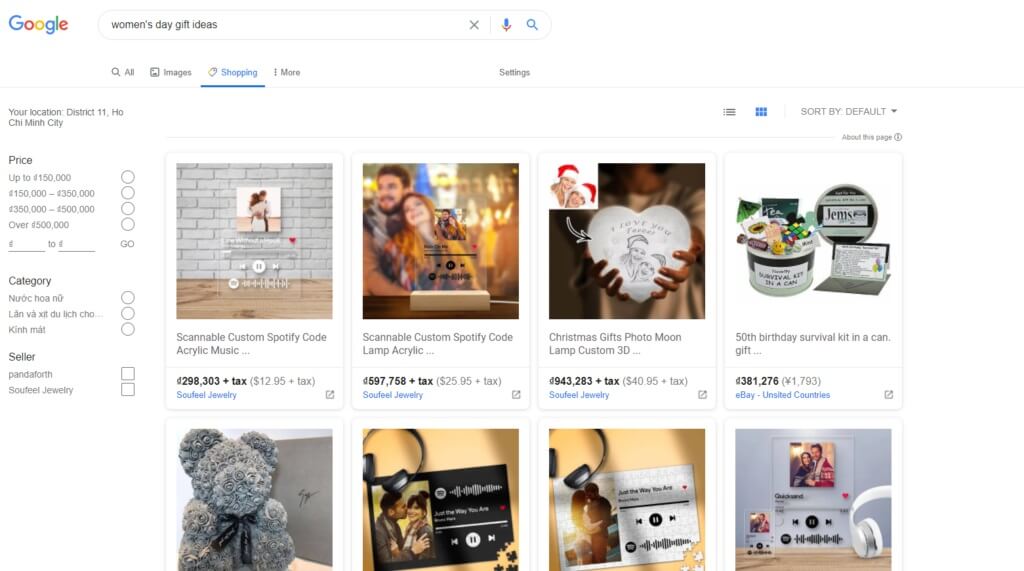
Task: Open external link icon for eBay product
Action: 889,395
